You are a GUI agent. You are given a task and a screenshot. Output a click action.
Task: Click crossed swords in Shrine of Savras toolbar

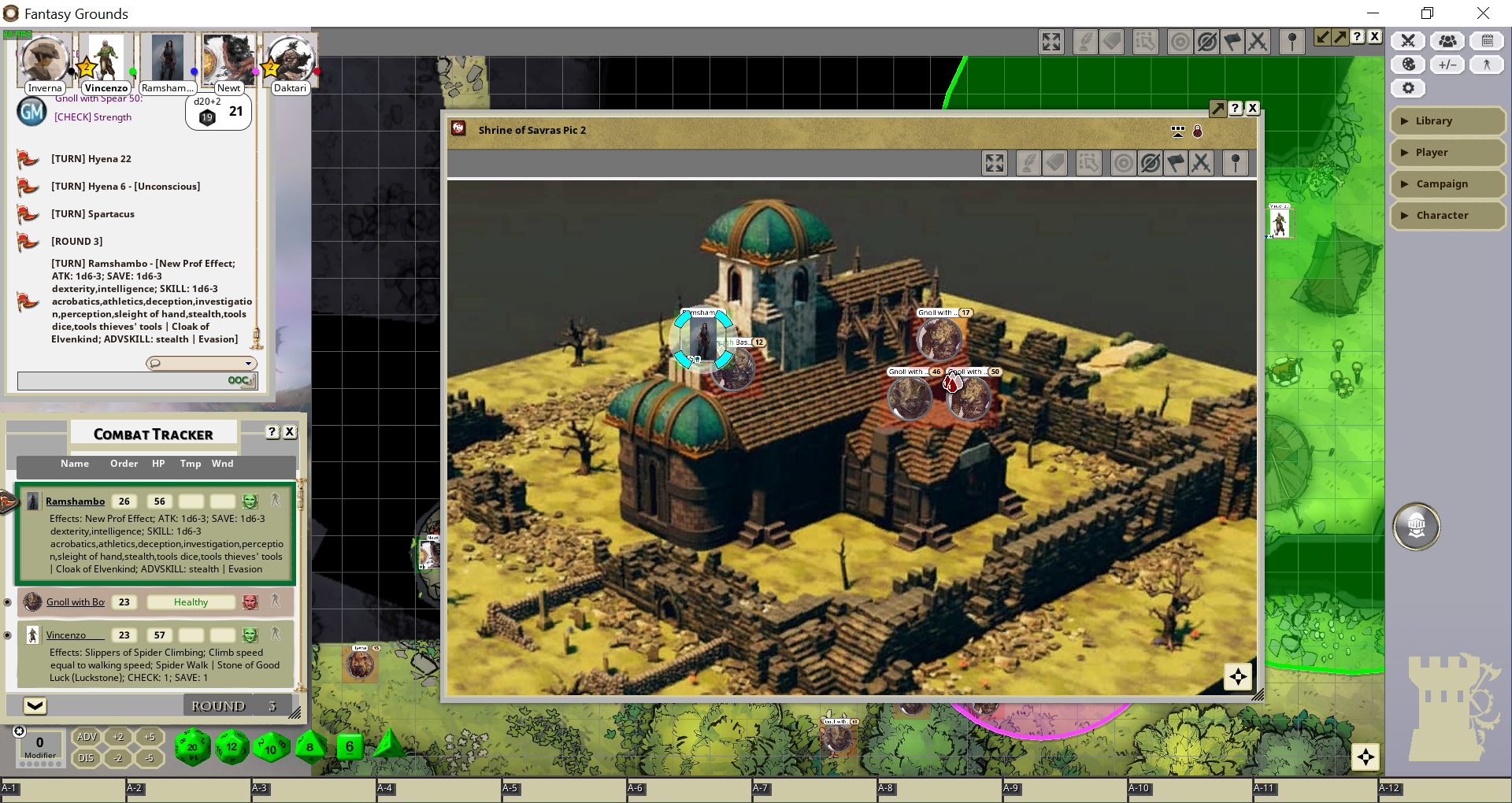[1201, 163]
